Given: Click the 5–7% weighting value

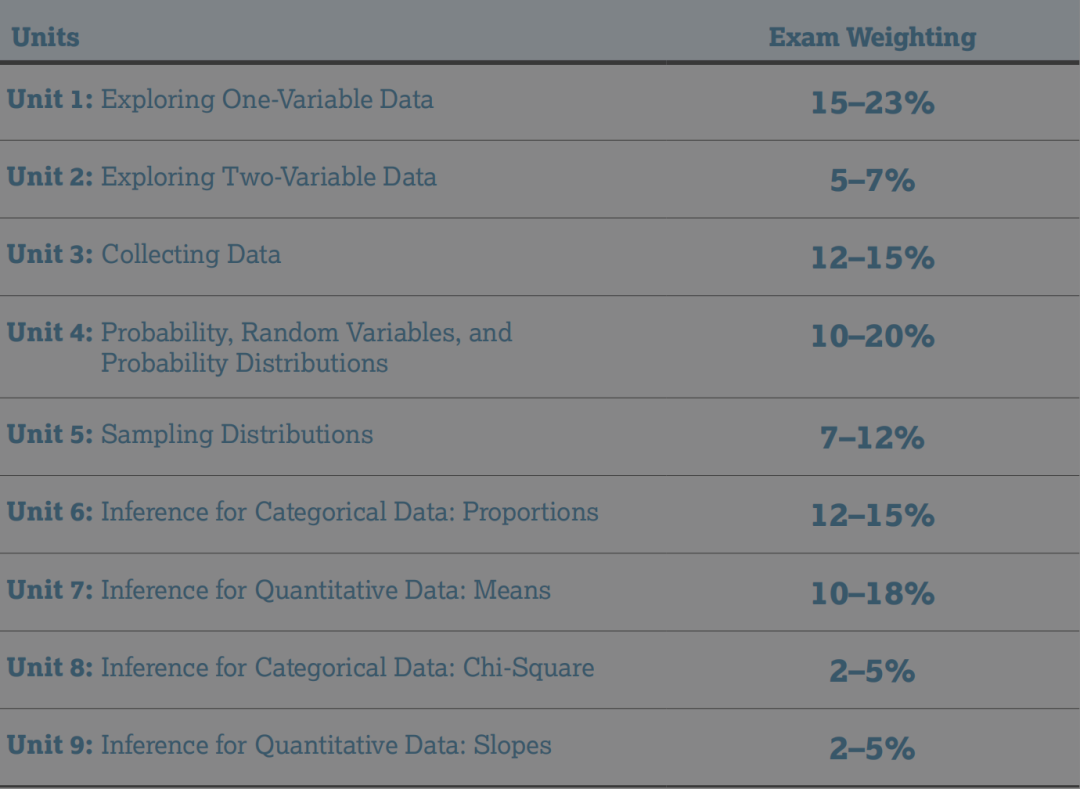Looking at the screenshot, I should (872, 181).
